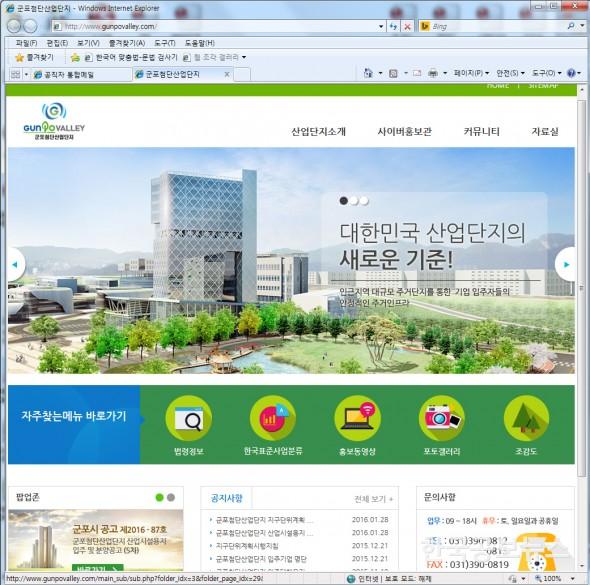Expand the address bar history dropdown

pyautogui.click(x=381, y=27)
